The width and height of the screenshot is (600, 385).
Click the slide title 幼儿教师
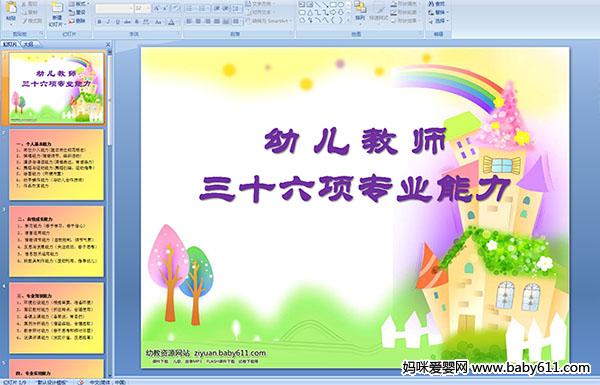click(356, 141)
